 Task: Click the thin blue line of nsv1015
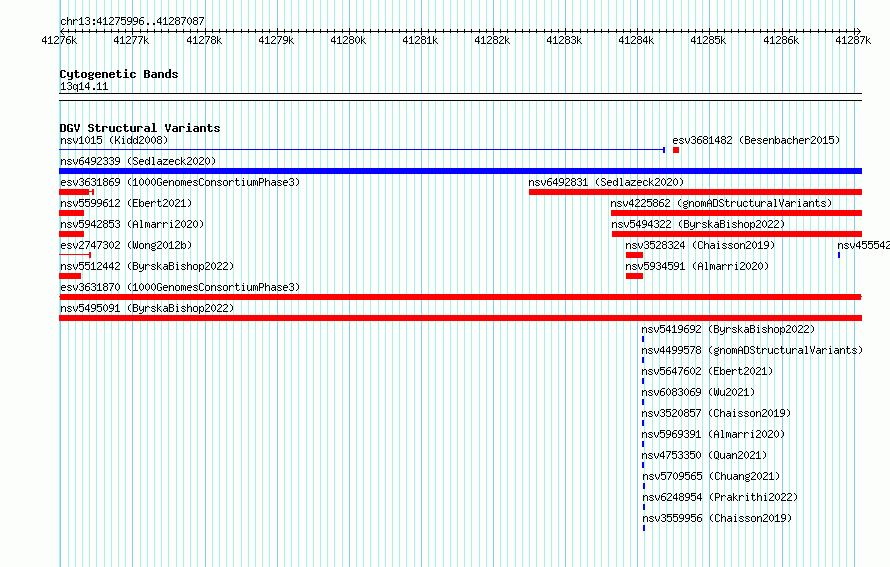pos(362,150)
